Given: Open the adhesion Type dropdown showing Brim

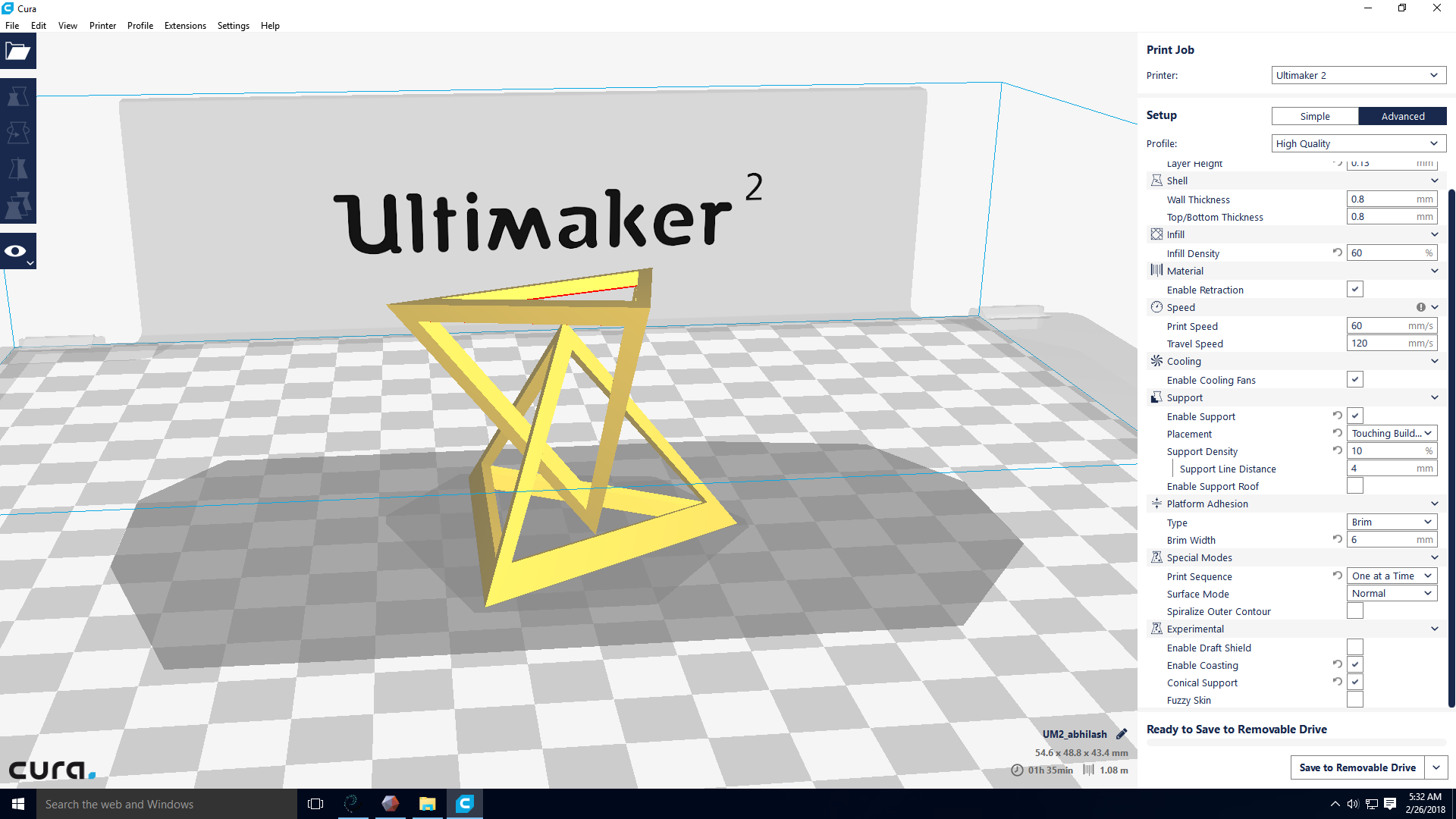Looking at the screenshot, I should pyautogui.click(x=1392, y=522).
